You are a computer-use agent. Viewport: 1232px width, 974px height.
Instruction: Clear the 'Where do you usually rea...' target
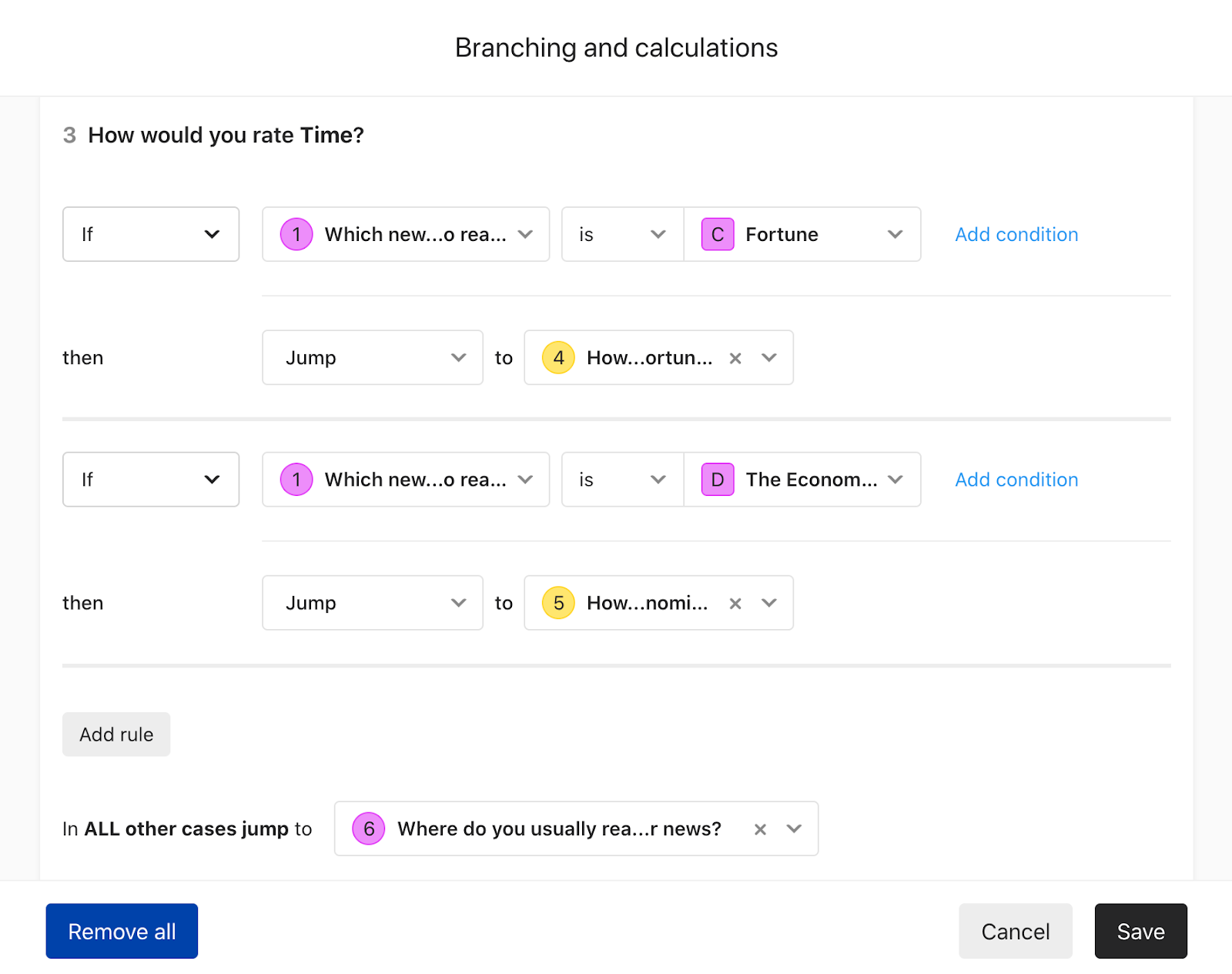click(x=760, y=829)
